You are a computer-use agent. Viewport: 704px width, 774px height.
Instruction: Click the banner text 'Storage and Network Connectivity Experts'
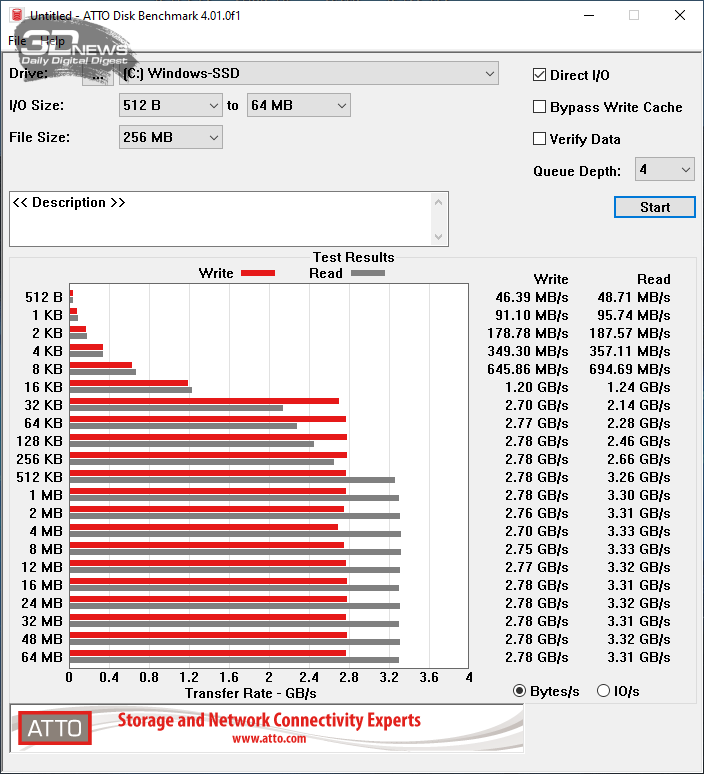(269, 720)
